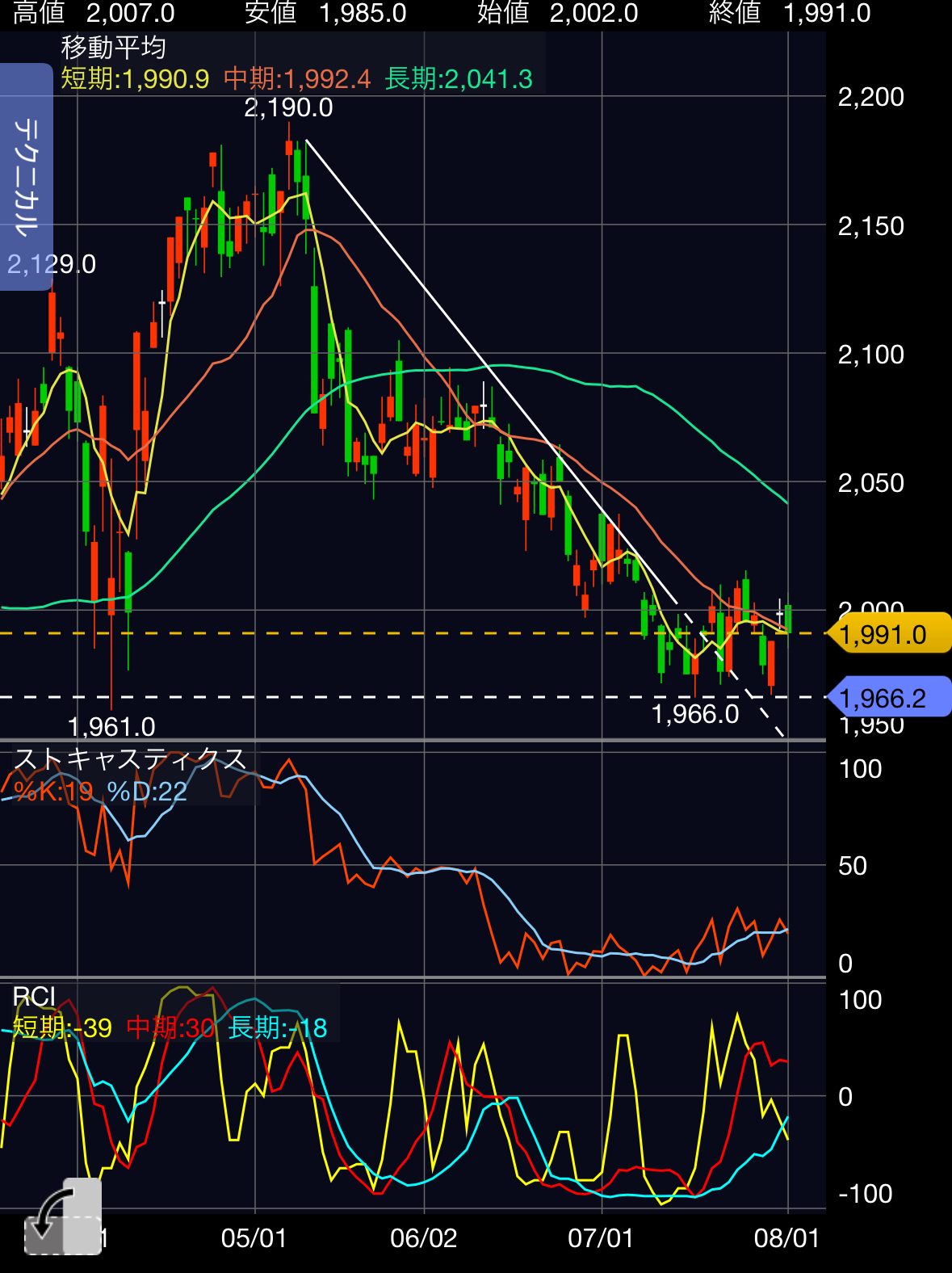Tap the 08/01 date axis label
The image size is (952, 1273).
click(x=787, y=1238)
